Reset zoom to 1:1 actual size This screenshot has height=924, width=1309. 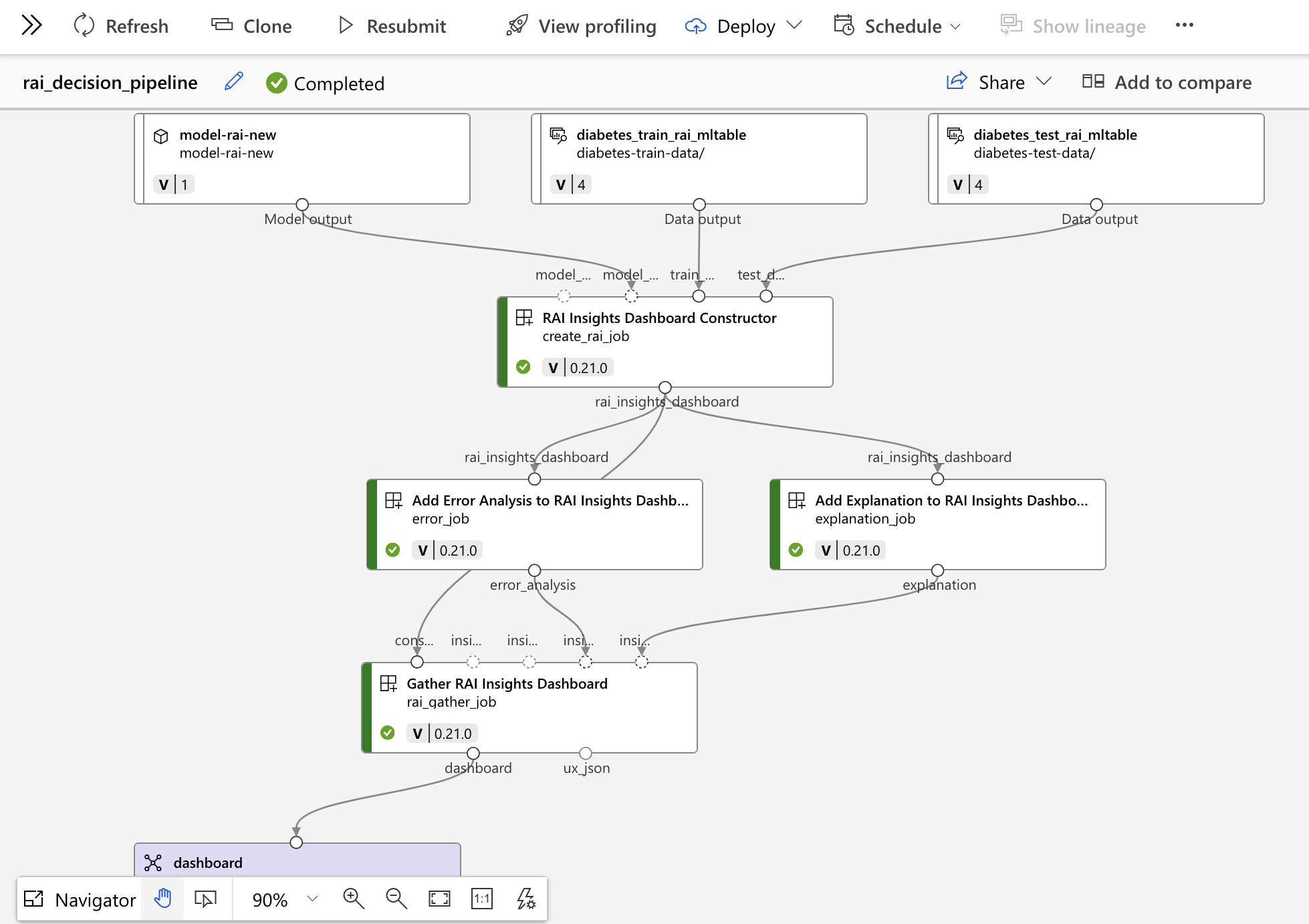click(482, 899)
